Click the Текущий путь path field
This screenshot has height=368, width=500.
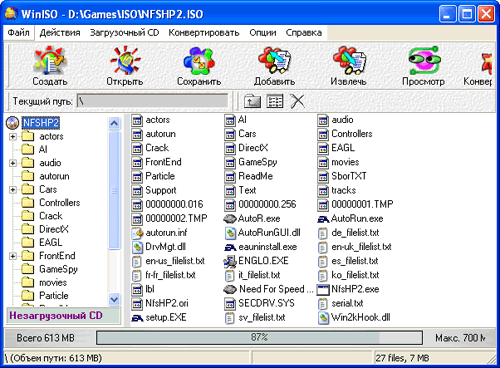[x=153, y=101]
